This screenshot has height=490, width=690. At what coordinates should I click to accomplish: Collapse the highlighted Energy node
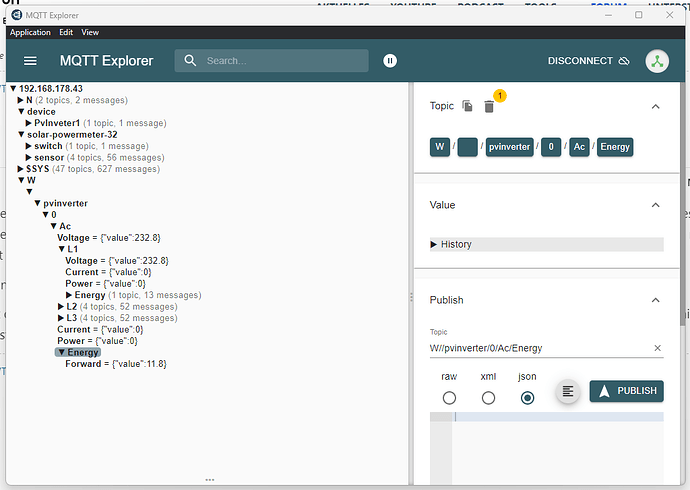[x=62, y=352]
